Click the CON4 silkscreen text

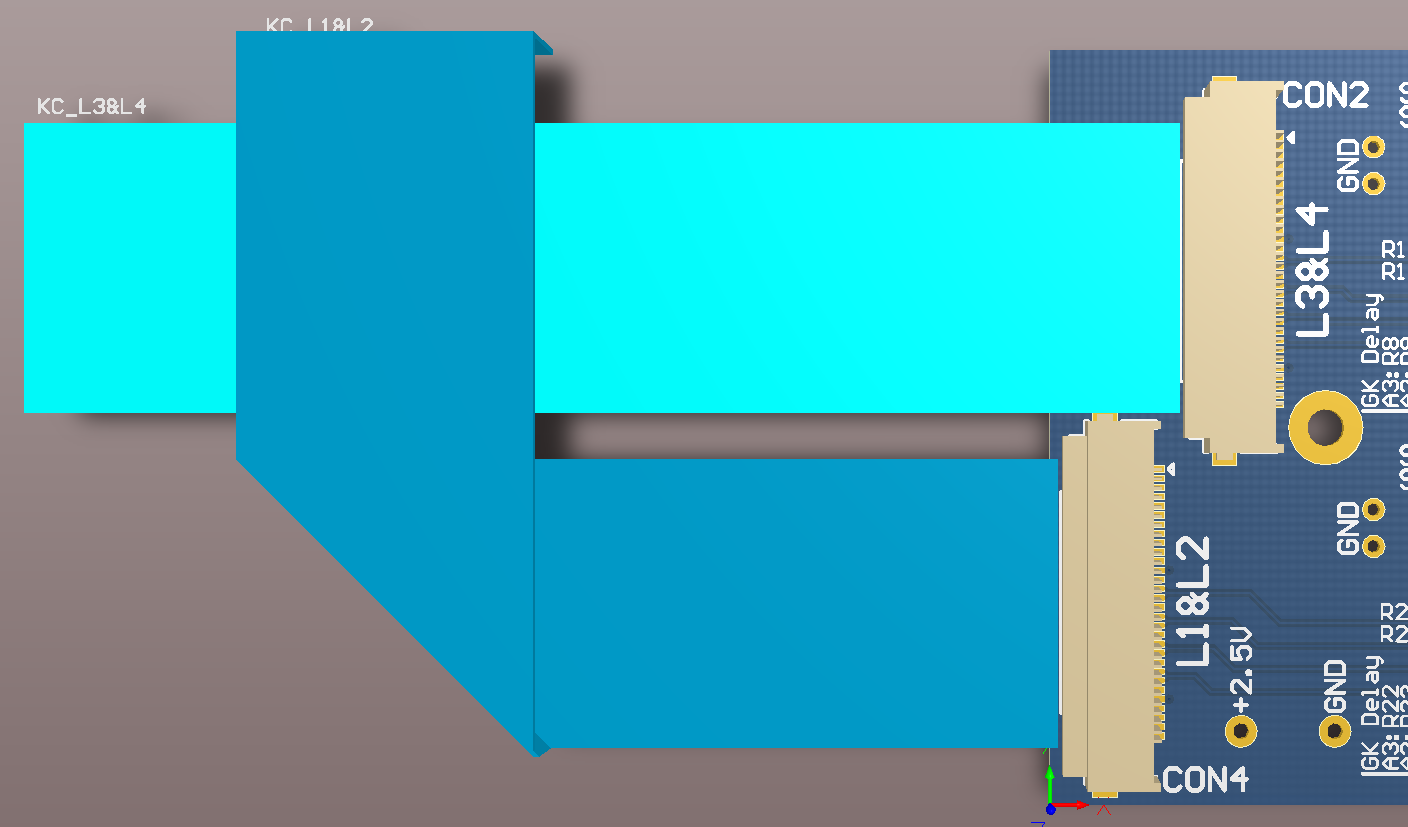click(x=1206, y=779)
